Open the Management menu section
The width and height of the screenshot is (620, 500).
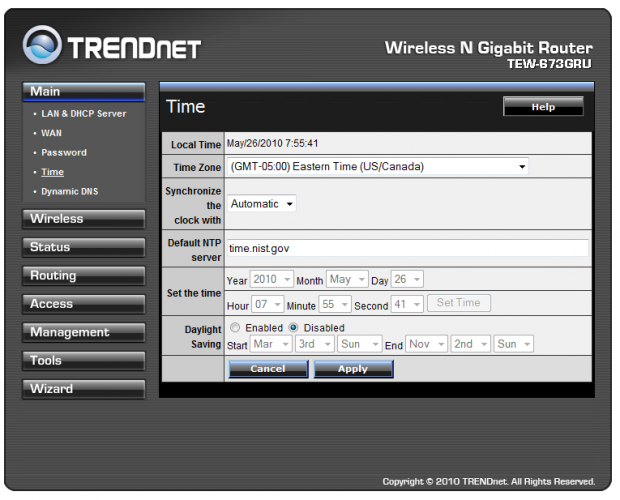point(84,332)
